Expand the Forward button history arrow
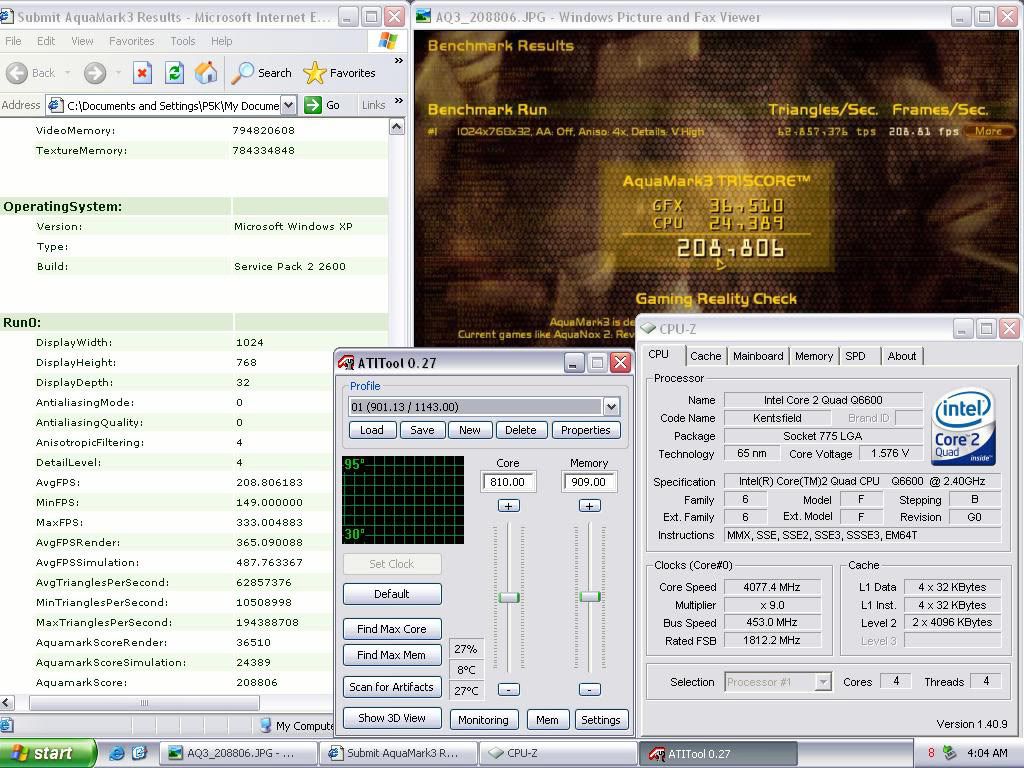Screen dimensions: 1024x768 click(x=118, y=72)
